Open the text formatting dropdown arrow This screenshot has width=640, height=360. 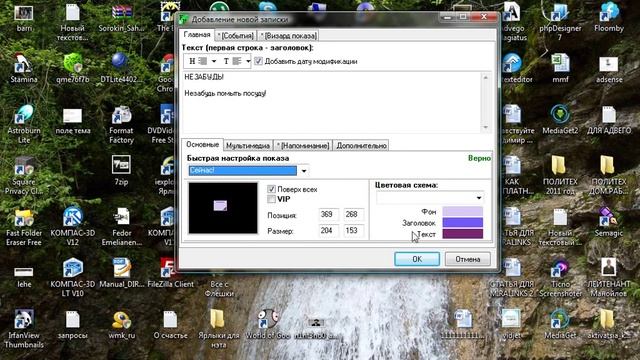click(248, 62)
